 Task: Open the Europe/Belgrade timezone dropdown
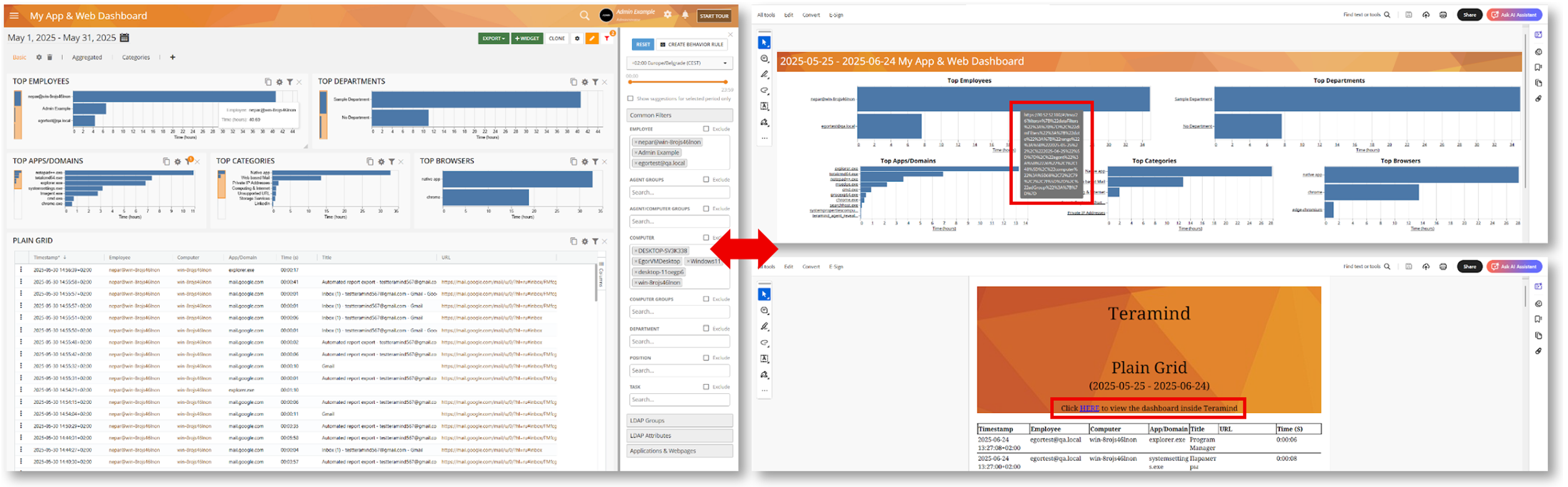(679, 63)
